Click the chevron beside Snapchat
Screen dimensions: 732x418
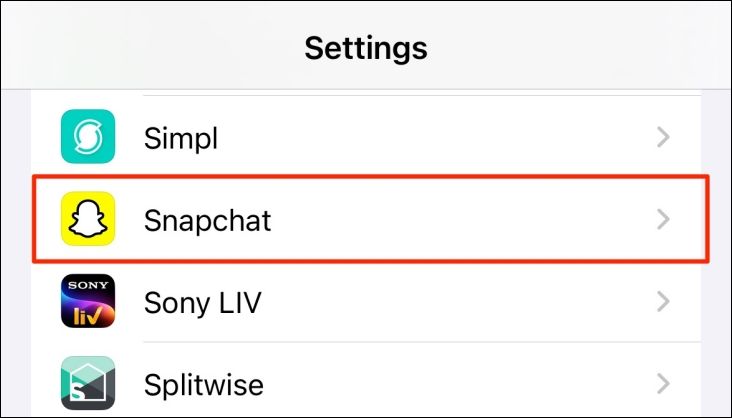click(662, 220)
